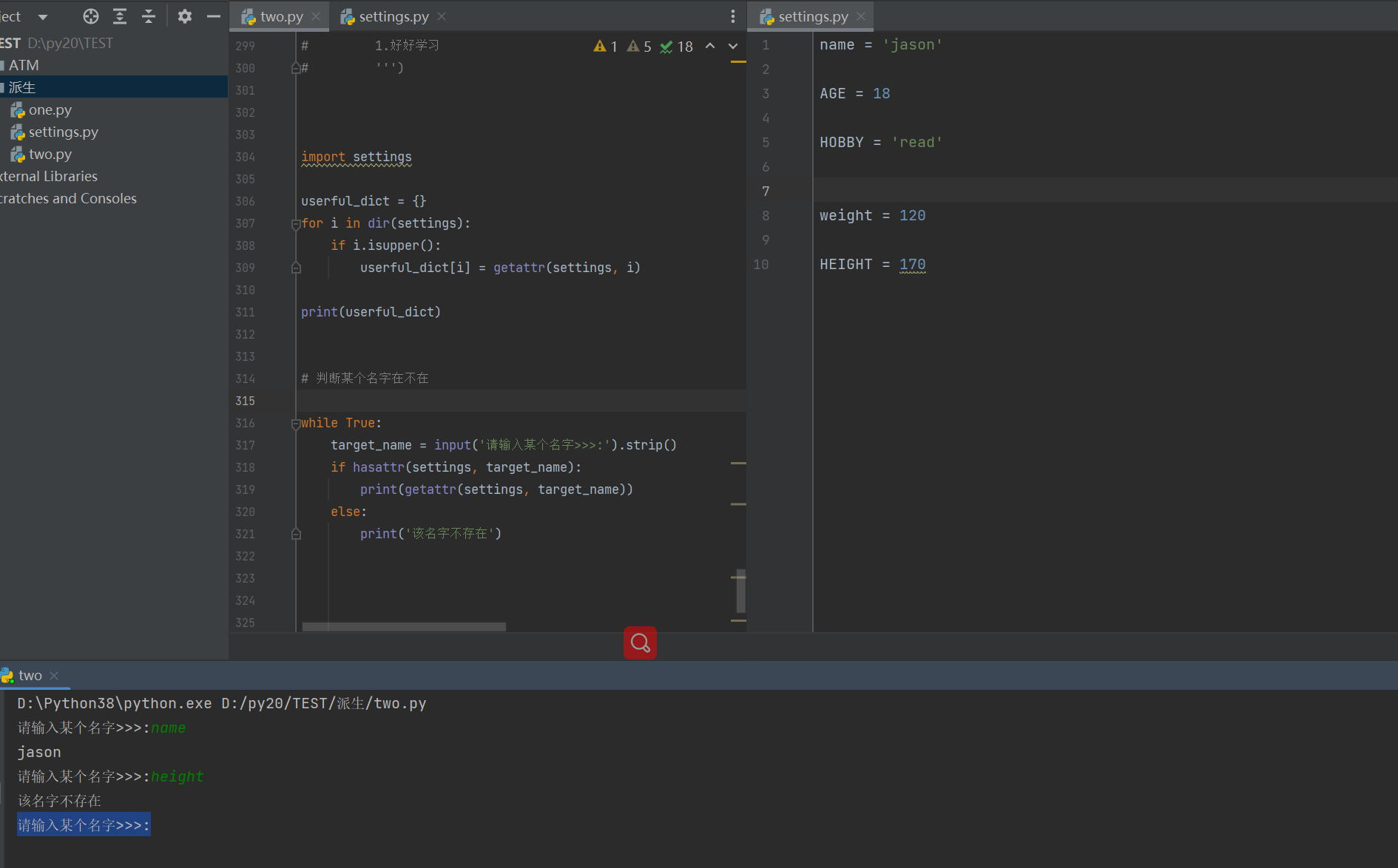
Task: Click the 'jason' output line in console
Action: (39, 752)
